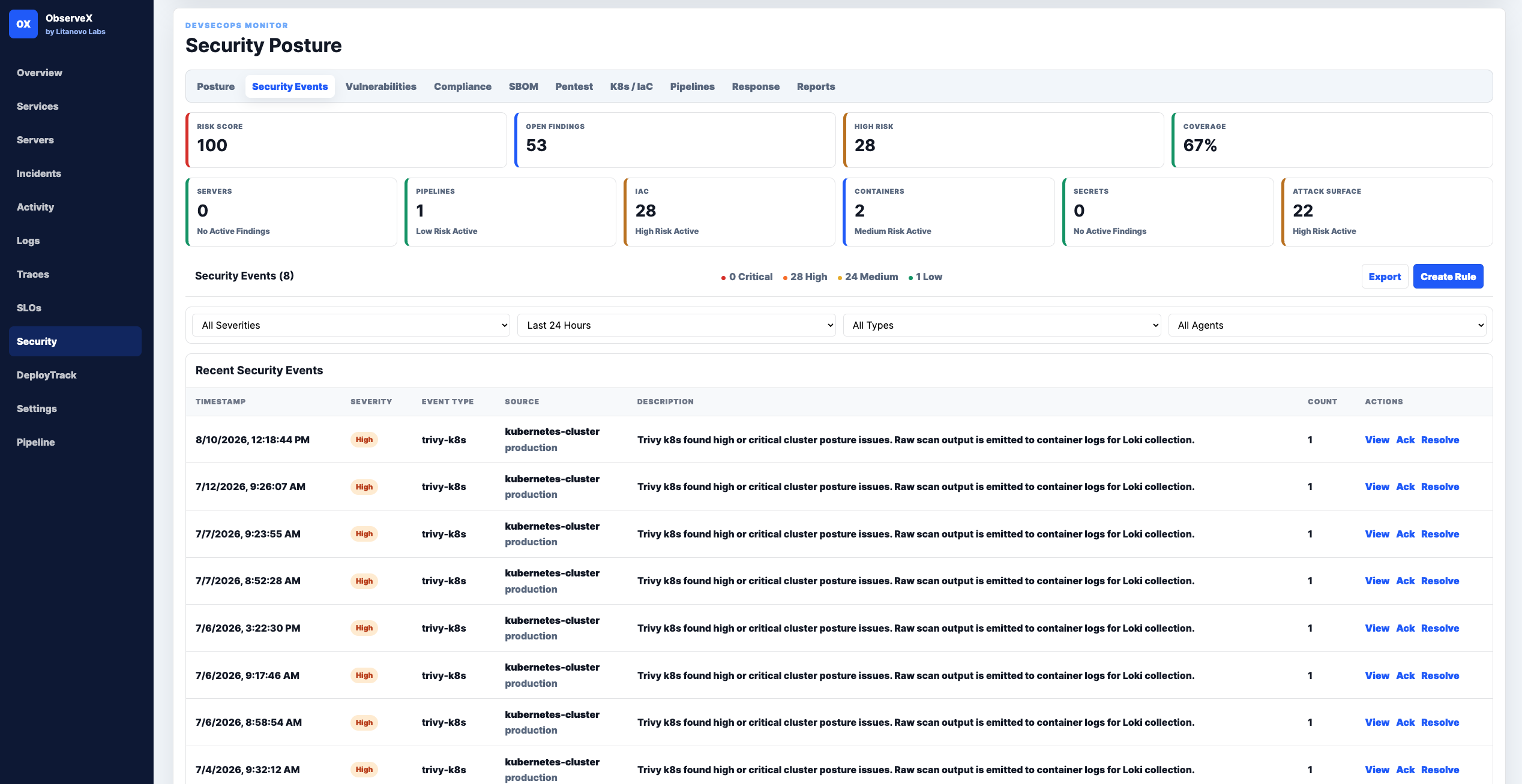Switch to the SBOM tab

523,86
